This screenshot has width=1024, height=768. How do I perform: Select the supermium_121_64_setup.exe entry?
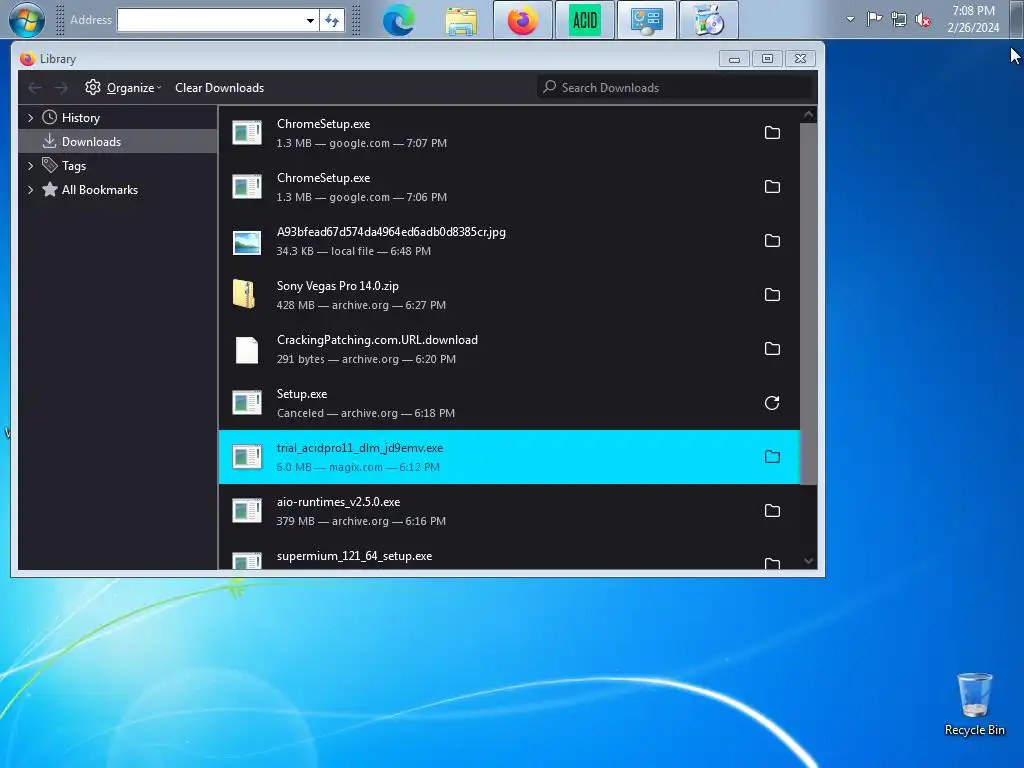coord(509,554)
